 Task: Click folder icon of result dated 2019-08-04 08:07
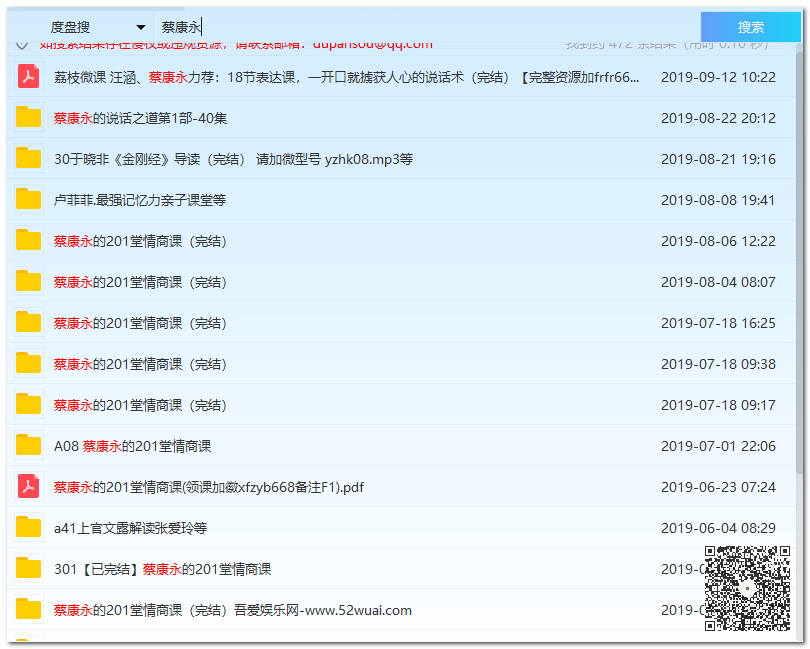coord(28,281)
